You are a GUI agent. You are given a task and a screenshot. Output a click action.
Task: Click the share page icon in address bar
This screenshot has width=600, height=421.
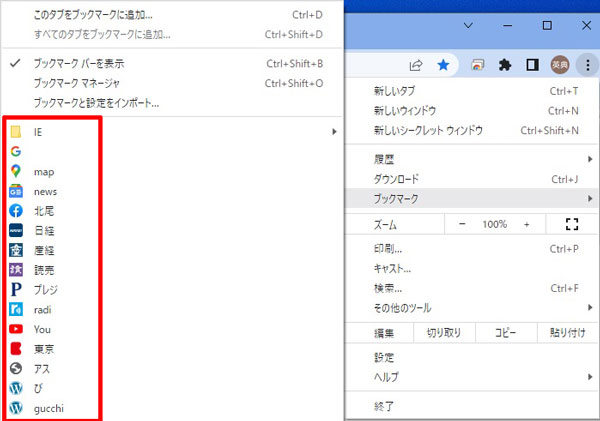416,65
